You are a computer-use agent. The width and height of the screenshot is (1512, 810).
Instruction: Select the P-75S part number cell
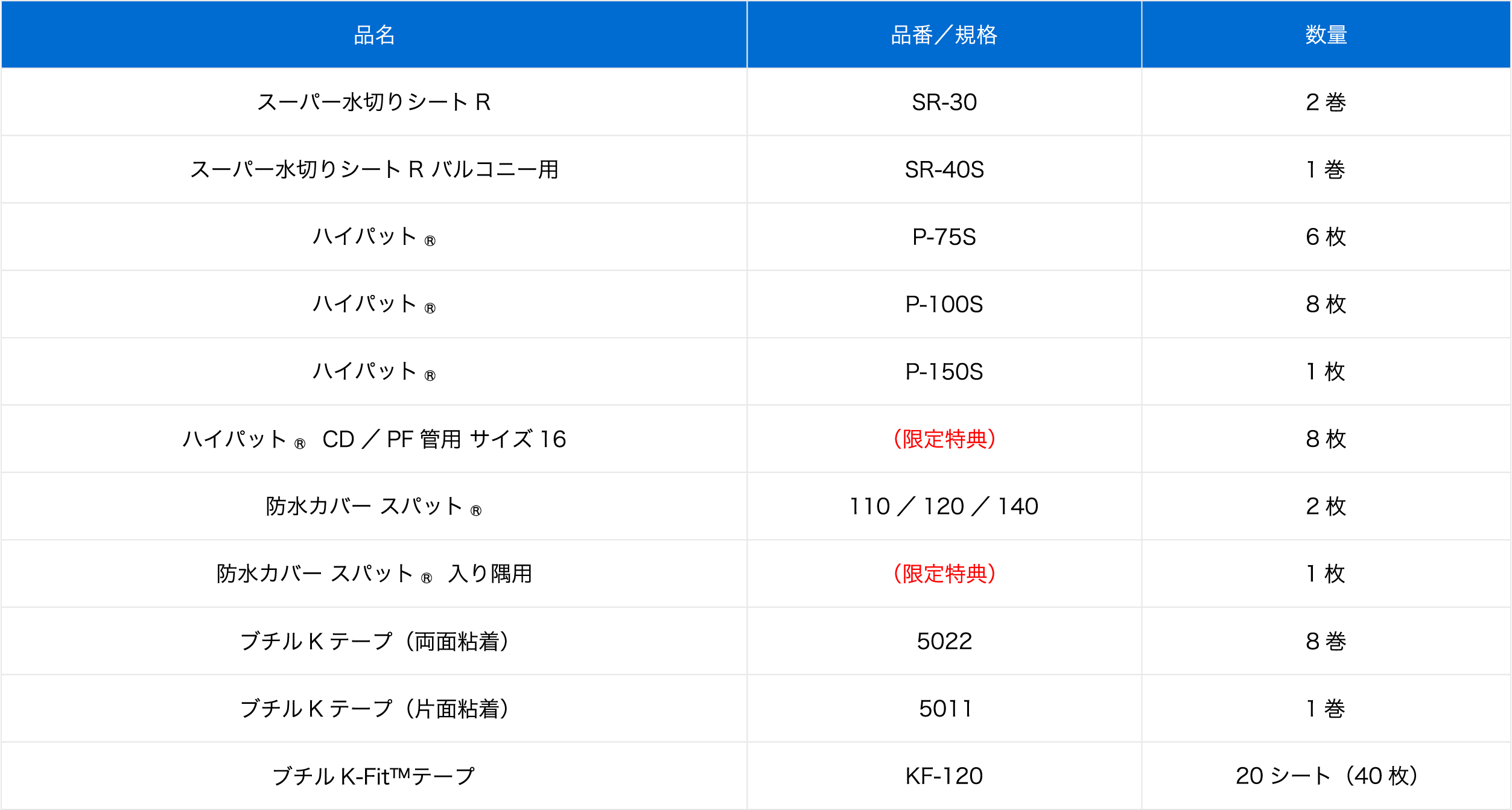click(944, 237)
